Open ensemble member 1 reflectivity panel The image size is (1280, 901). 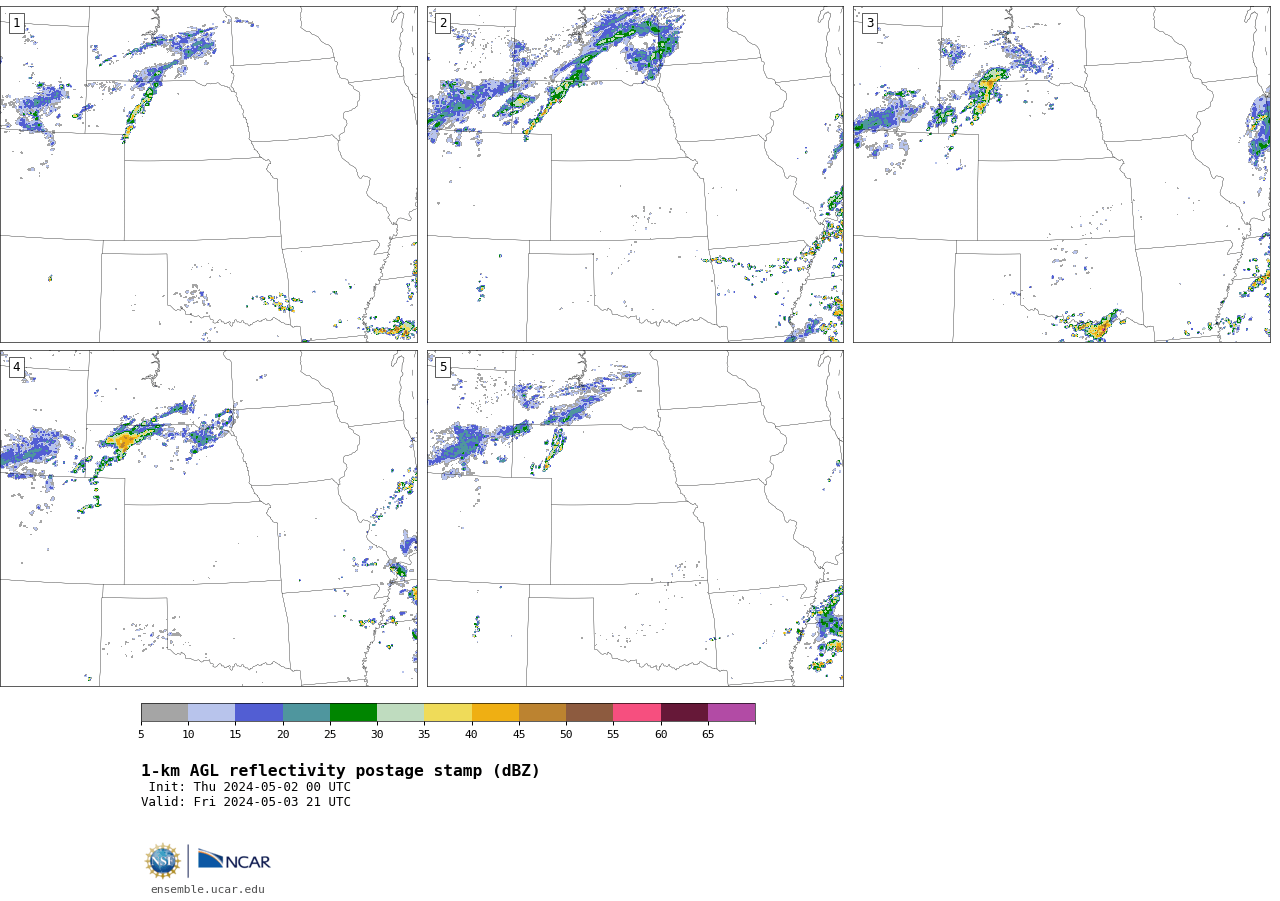point(208,174)
